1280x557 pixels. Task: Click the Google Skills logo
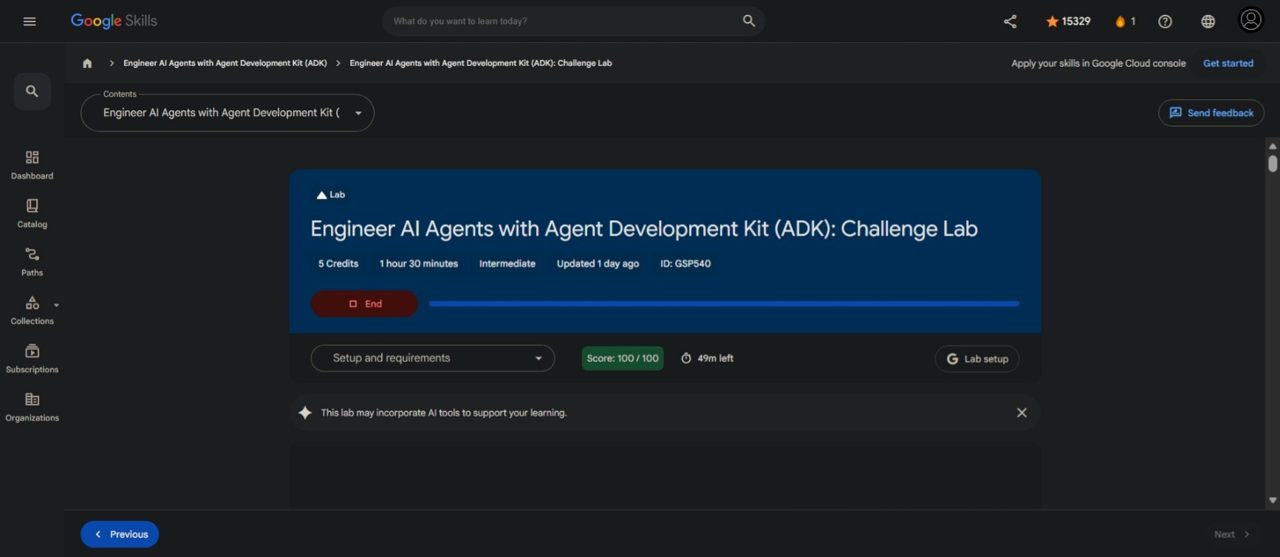point(114,21)
